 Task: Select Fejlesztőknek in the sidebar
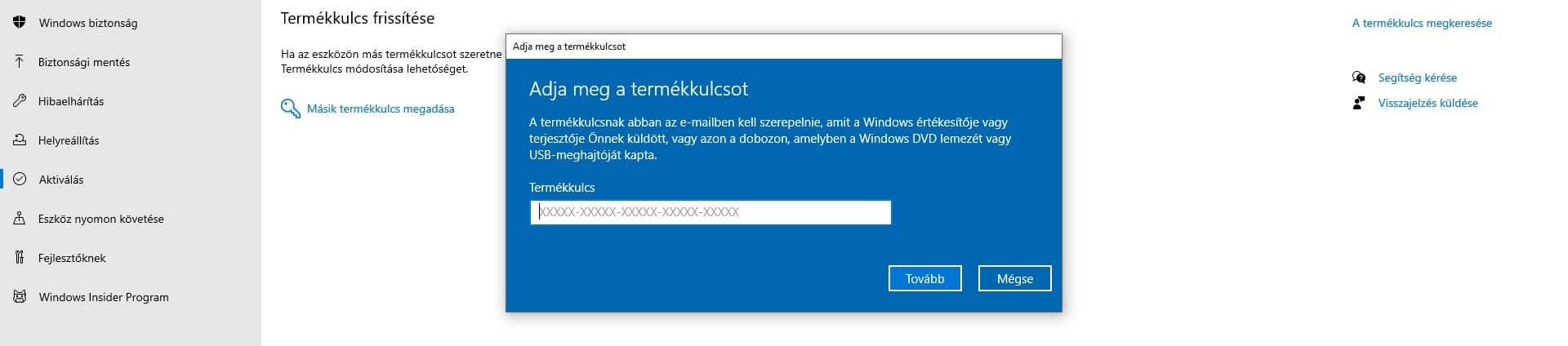pos(72,258)
